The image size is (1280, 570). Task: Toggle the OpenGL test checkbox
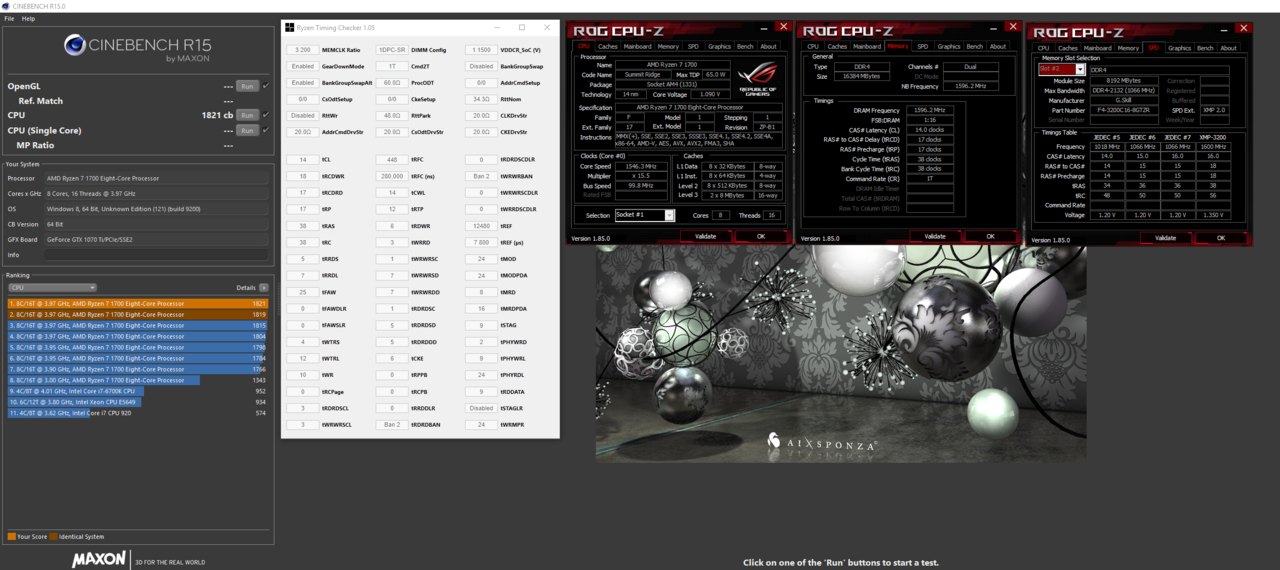tap(265, 87)
